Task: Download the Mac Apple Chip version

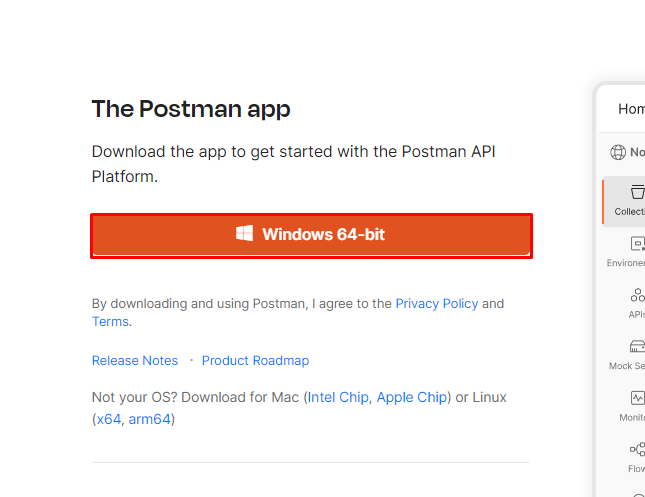Action: 412,397
